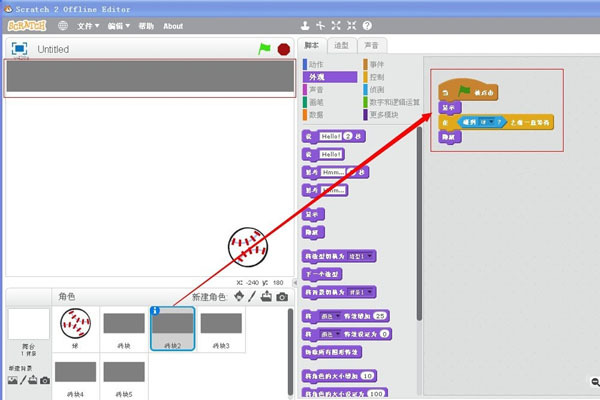Open the language globe menu
This screenshot has width=600, height=400.
63,26
